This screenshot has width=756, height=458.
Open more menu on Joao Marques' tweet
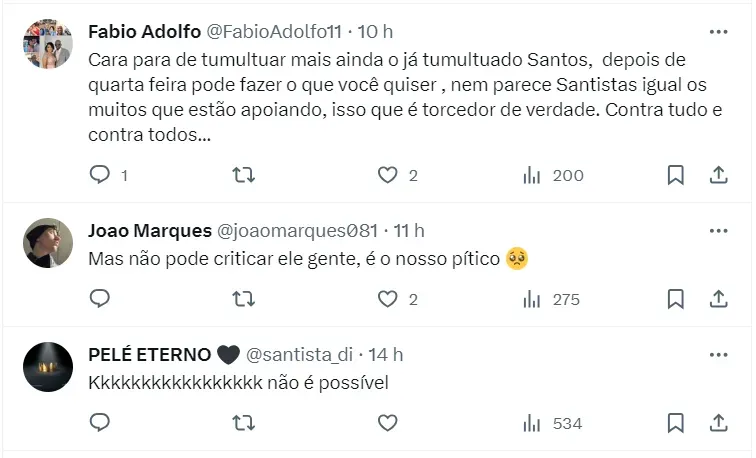click(718, 231)
